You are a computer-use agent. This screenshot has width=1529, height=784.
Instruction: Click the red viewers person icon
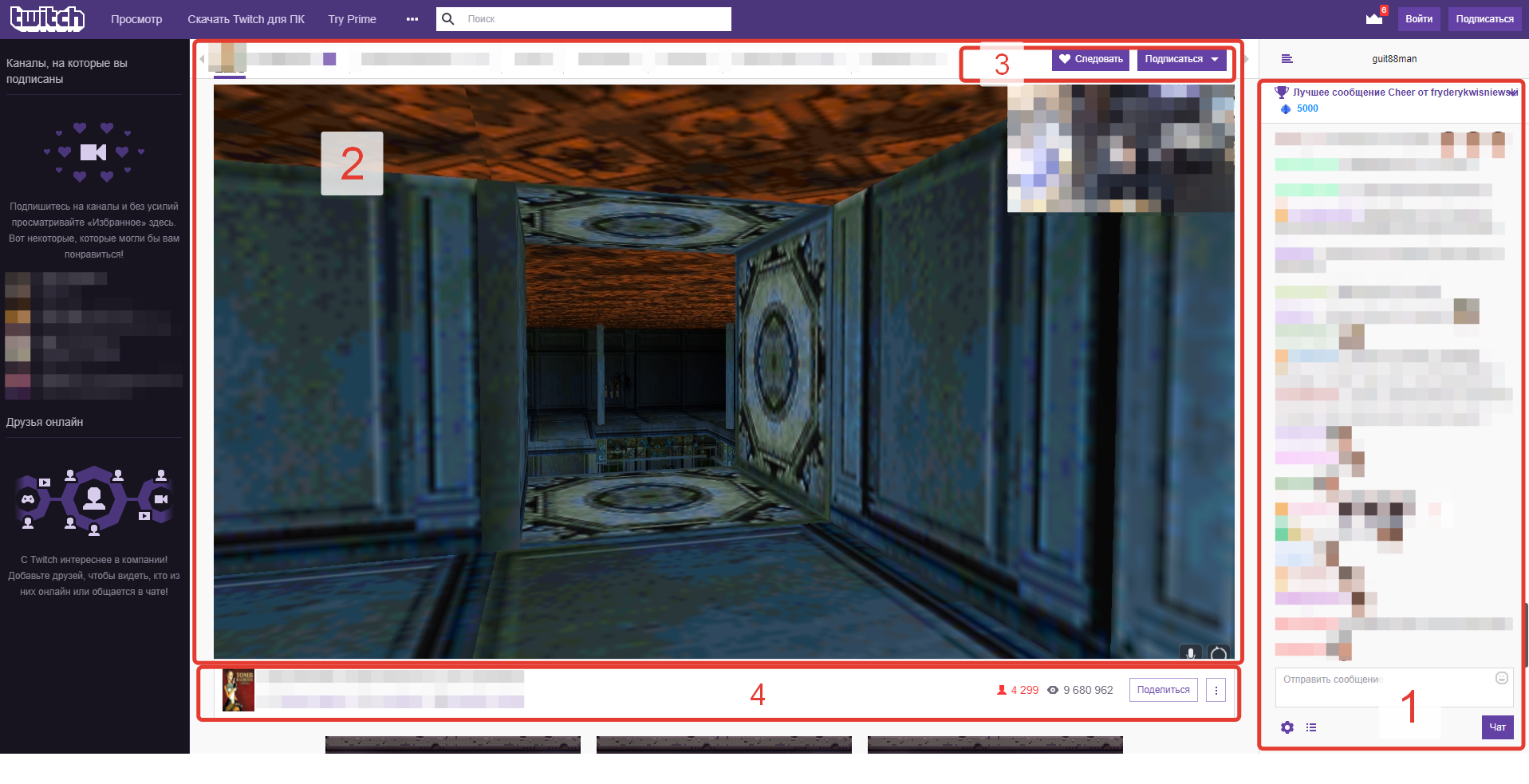[1002, 690]
